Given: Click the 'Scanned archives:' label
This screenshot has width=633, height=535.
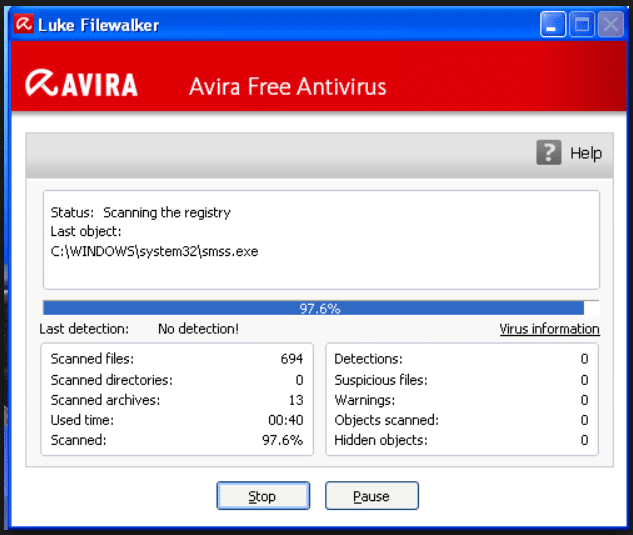Looking at the screenshot, I should coord(105,400).
